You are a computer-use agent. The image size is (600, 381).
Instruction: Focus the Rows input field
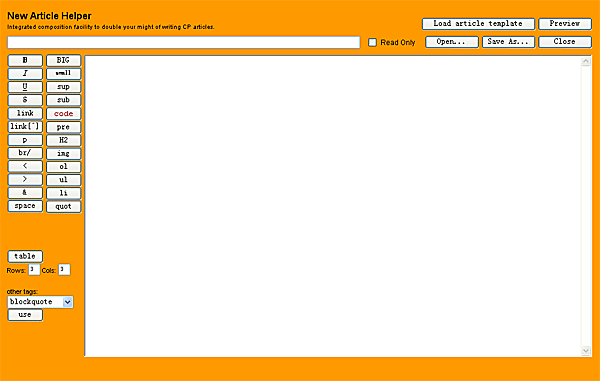[34, 269]
